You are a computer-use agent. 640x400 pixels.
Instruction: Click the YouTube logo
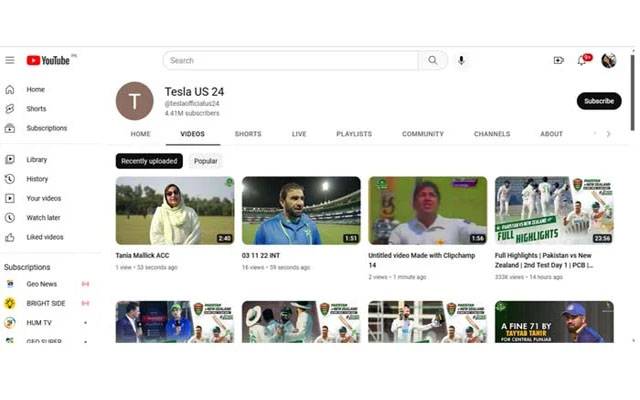coord(48,60)
